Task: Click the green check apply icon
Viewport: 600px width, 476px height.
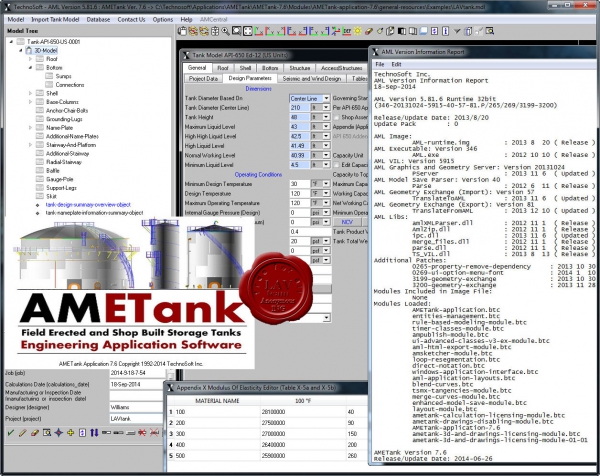Action: click(x=11, y=432)
